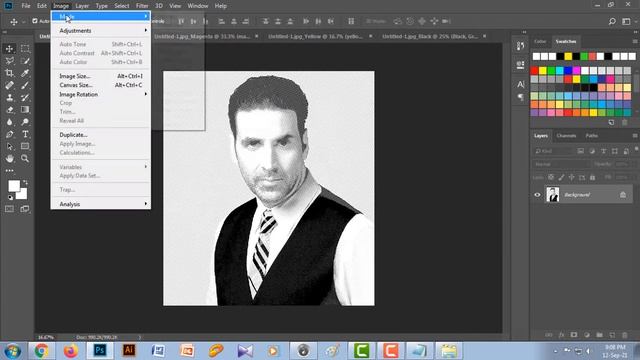Open the Paragraph panel icon
This screenshot has width=640, height=360.
(520, 97)
